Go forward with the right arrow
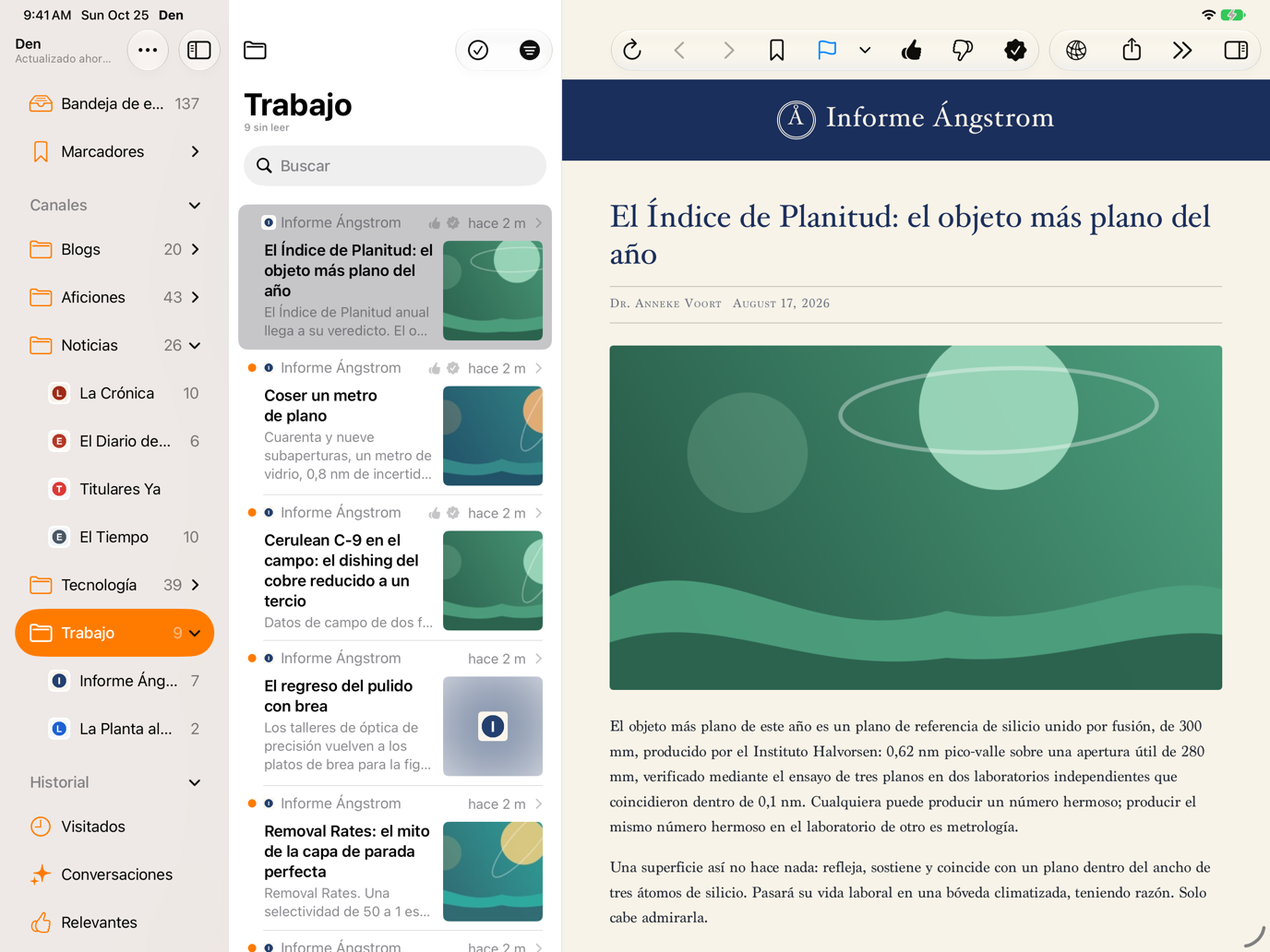The image size is (1270, 952). (728, 50)
